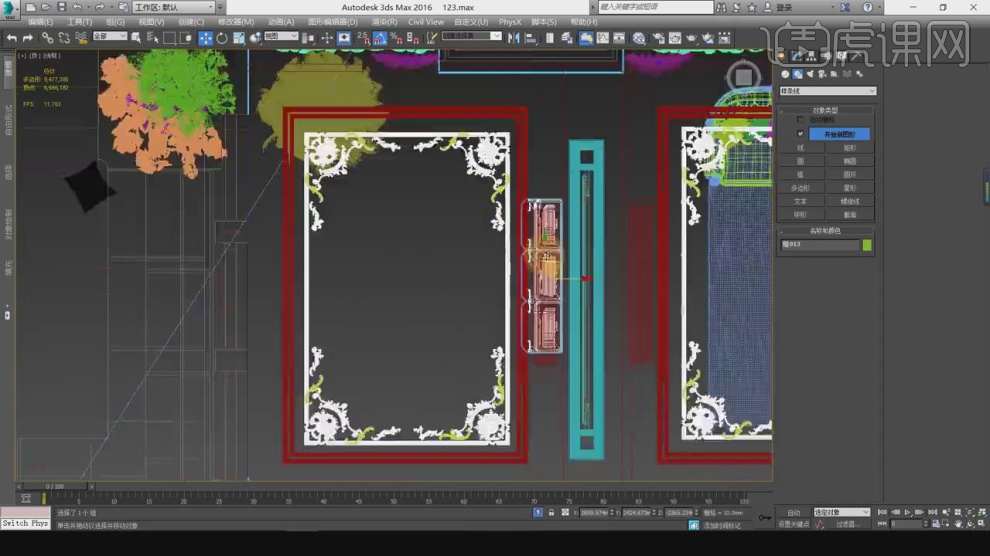Screen dimensions: 990x556
Task: Click the Undo arrow in main toolbar
Action: point(11,38)
